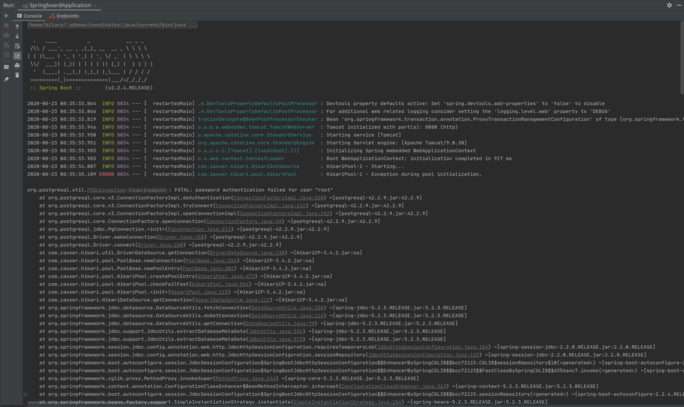This screenshot has width=684, height=407.
Task: Click the 'com.zaxxer.hikari.HikariDataSource' logger name
Action: point(248,167)
